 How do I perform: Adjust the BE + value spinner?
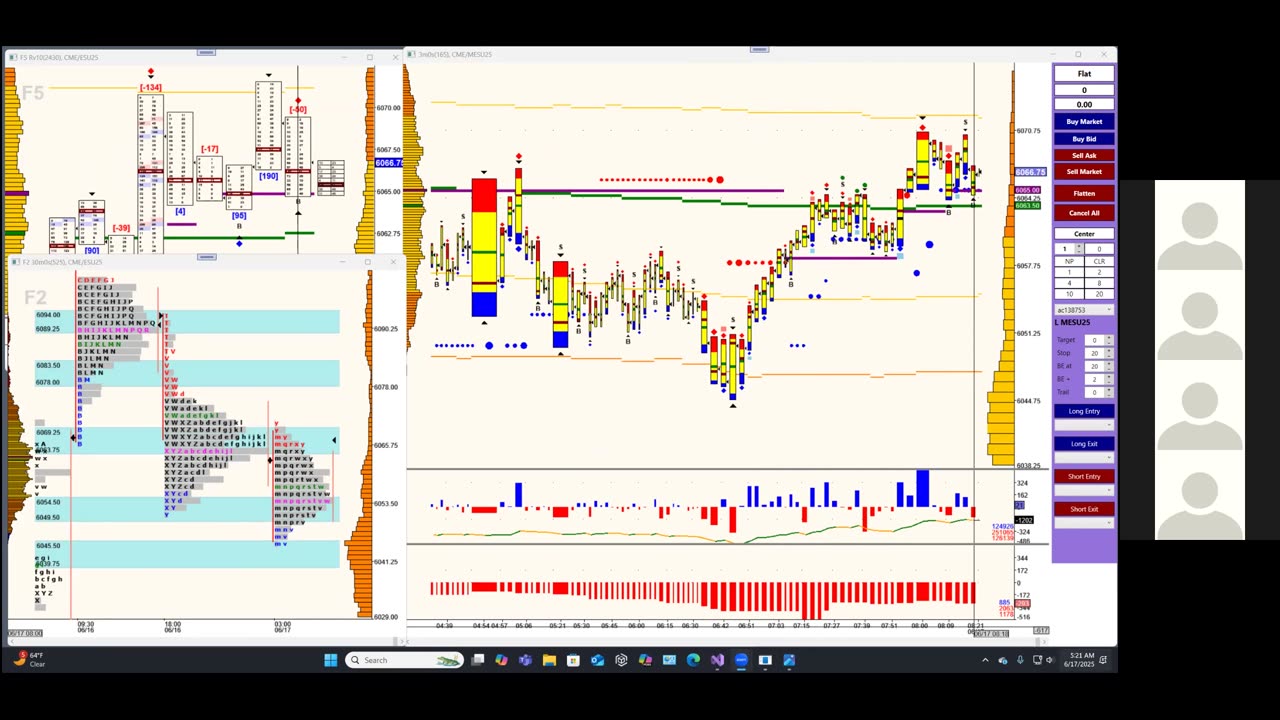(x=1109, y=379)
